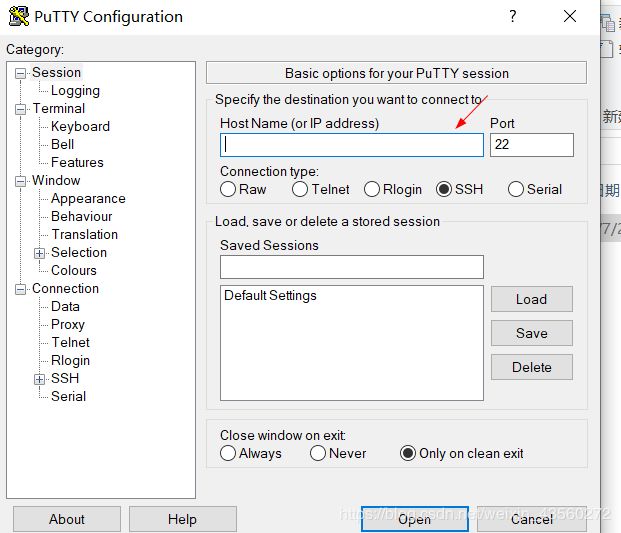Open the Appearance category

tap(88, 198)
